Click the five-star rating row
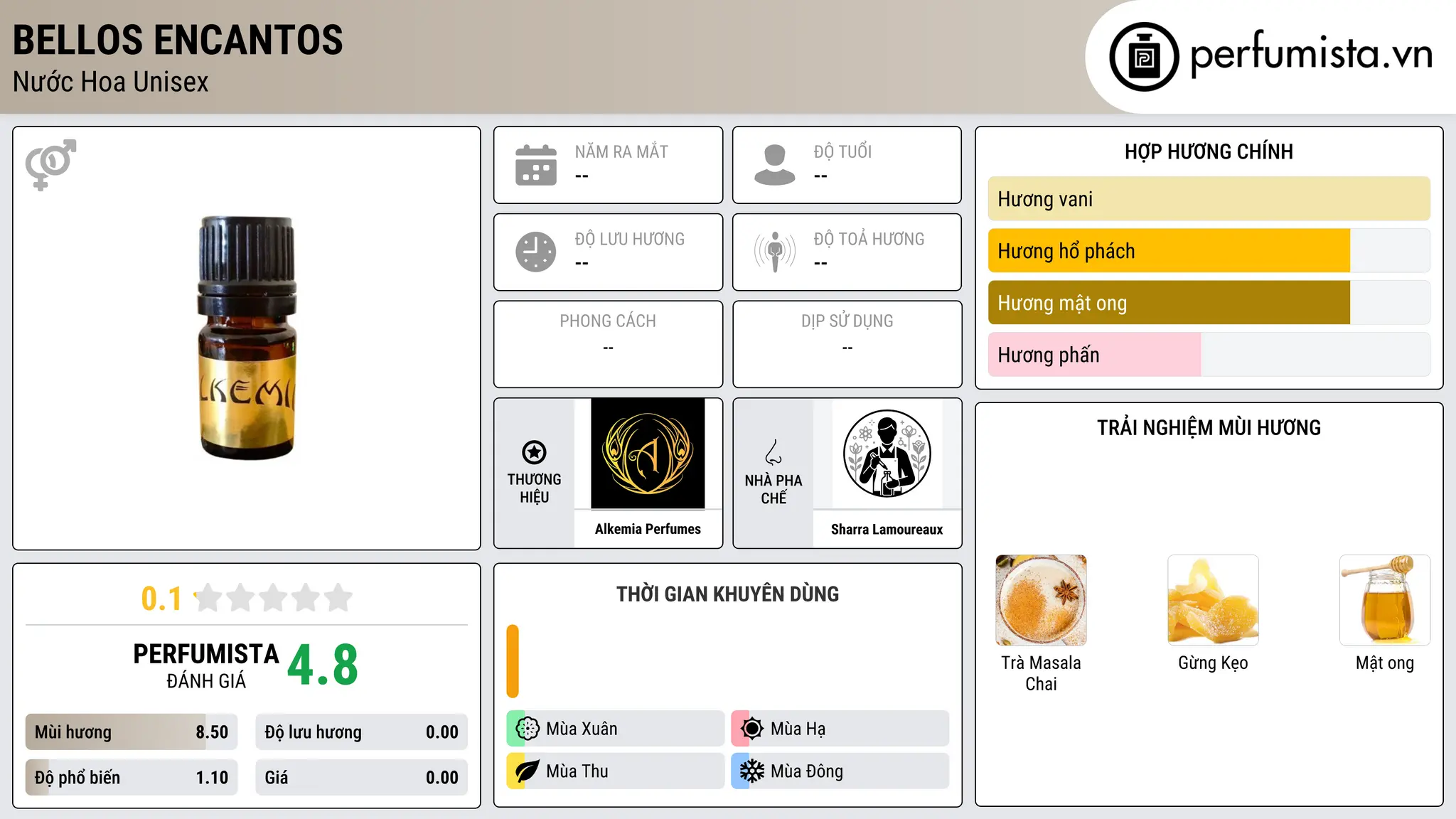Image resolution: width=1456 pixels, height=819 pixels. (x=274, y=598)
